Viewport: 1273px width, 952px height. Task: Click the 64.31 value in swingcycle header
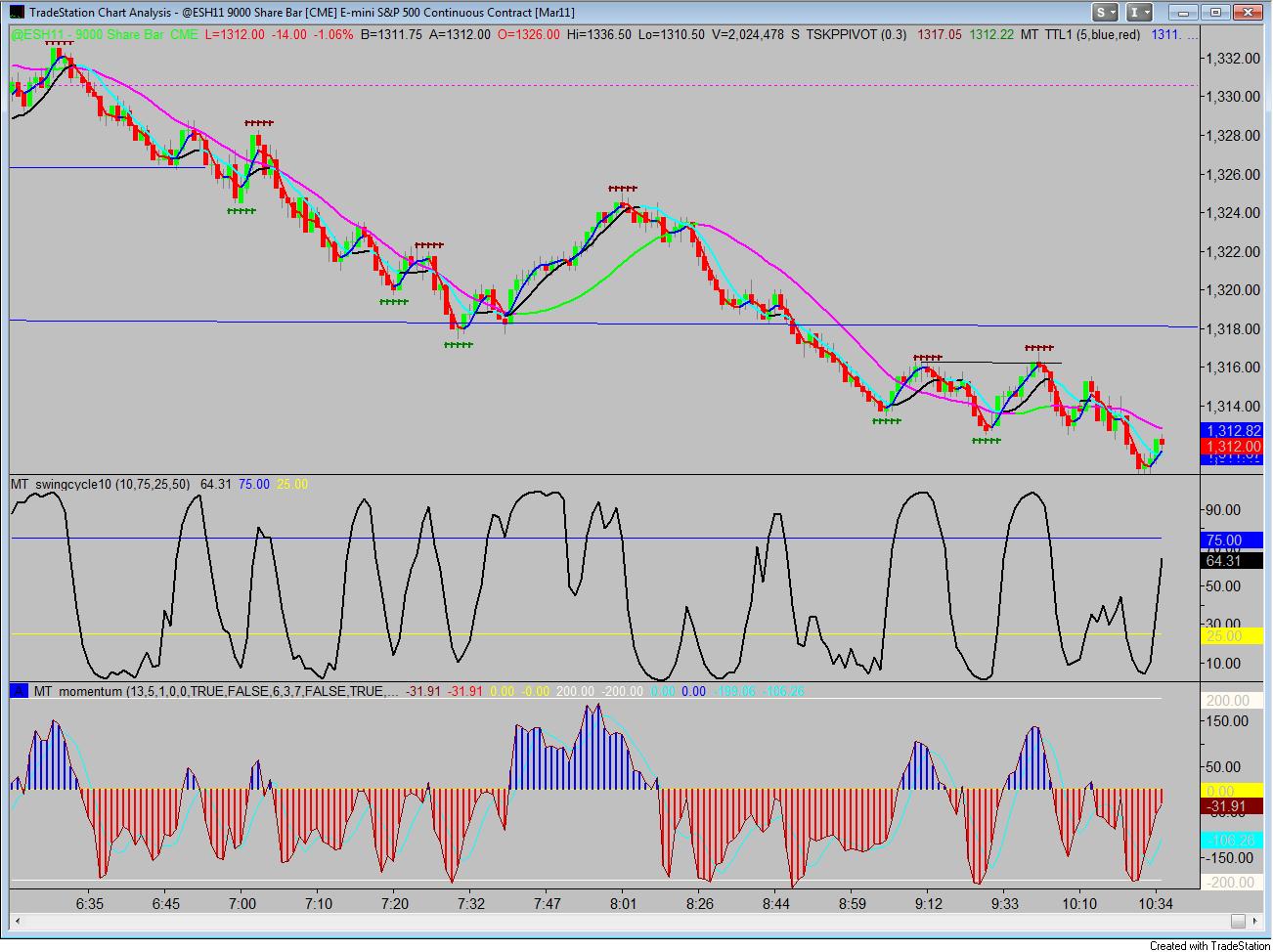point(216,484)
